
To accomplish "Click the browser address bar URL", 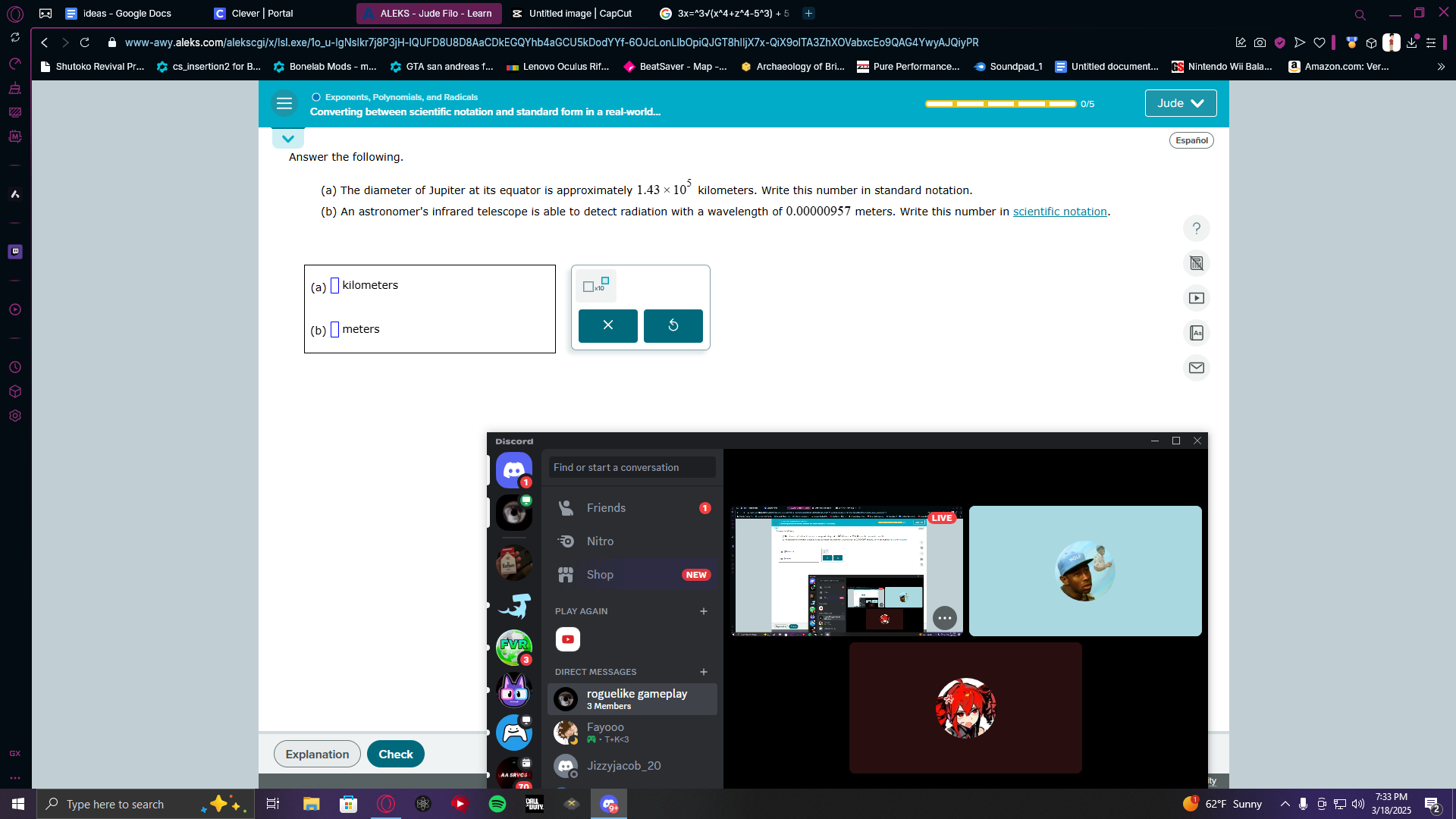I will [551, 42].
